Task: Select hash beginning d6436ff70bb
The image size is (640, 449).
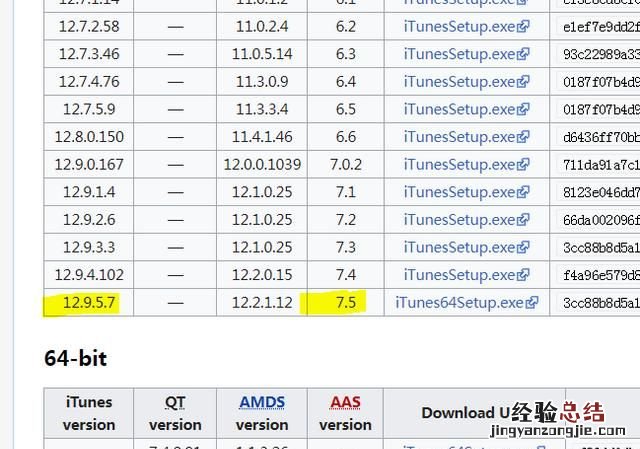Action: coord(601,137)
